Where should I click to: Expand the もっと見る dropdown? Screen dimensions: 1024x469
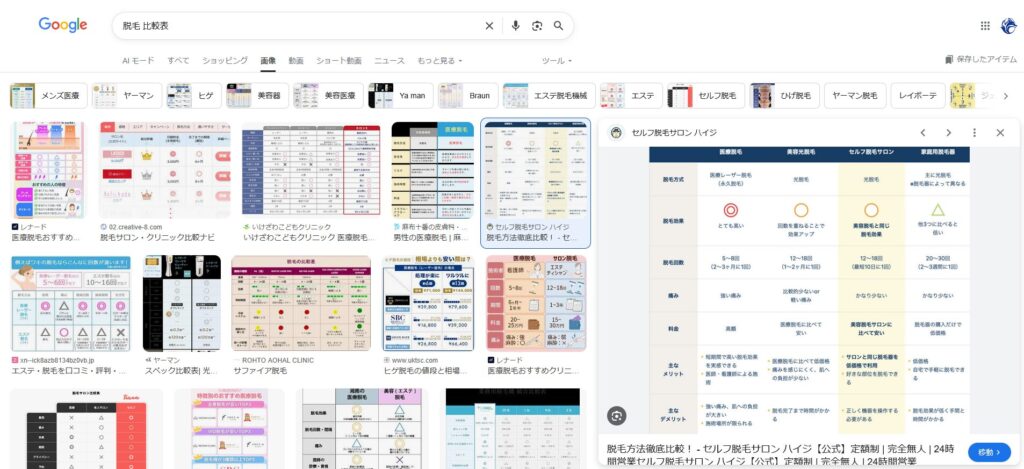click(439, 61)
